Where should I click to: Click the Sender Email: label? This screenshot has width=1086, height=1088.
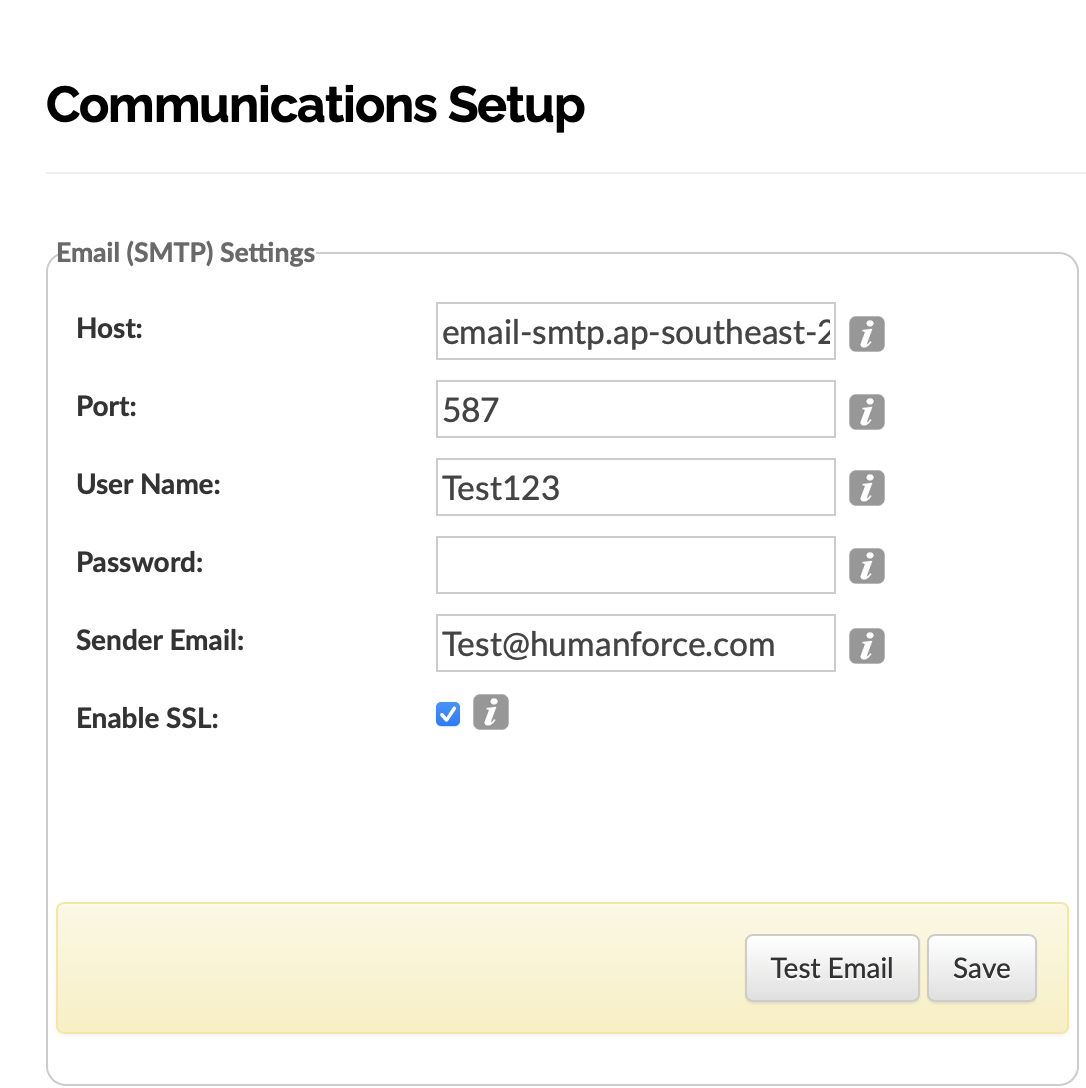[x=160, y=640]
